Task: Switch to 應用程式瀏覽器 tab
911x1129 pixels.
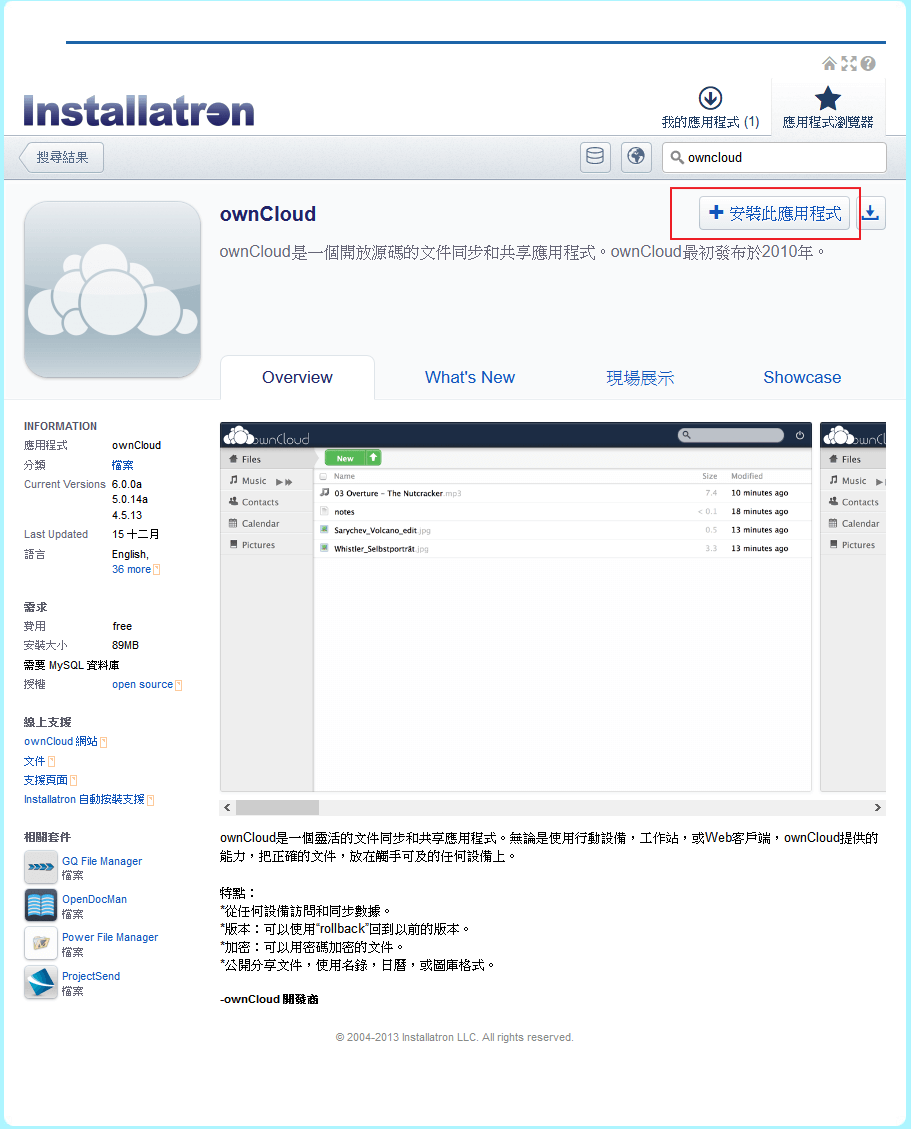Action: (x=828, y=108)
